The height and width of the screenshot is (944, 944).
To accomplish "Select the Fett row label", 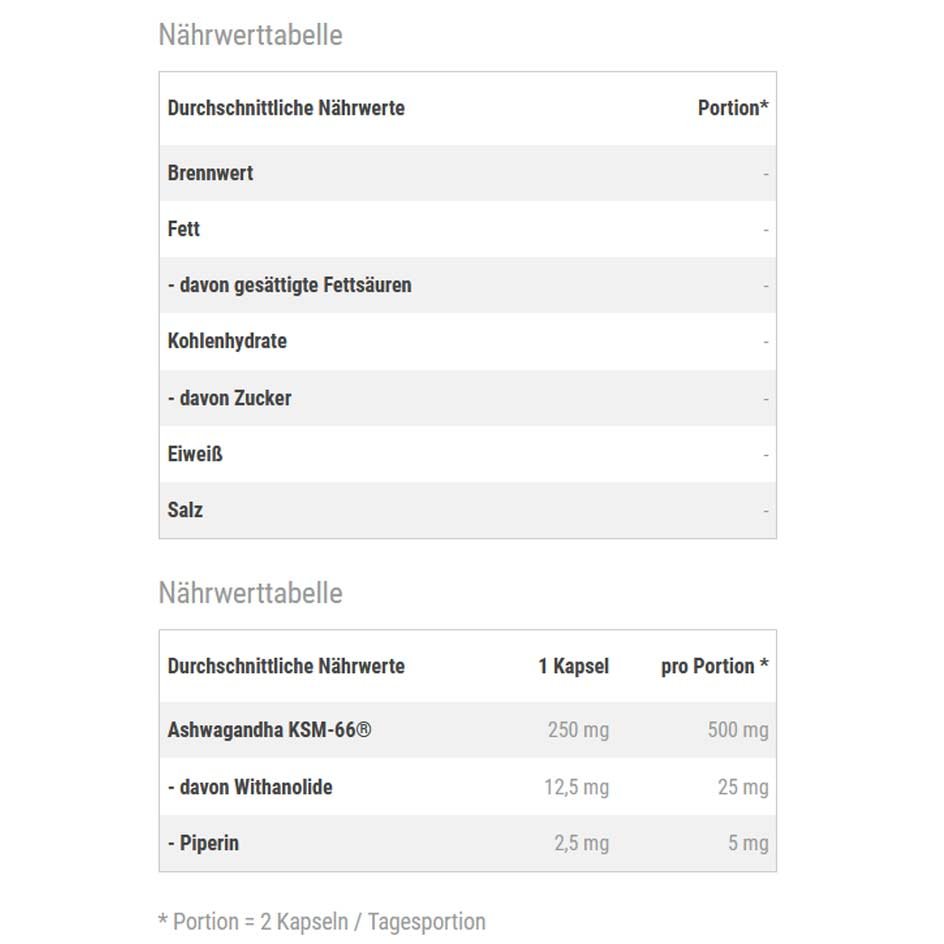I will tap(184, 229).
